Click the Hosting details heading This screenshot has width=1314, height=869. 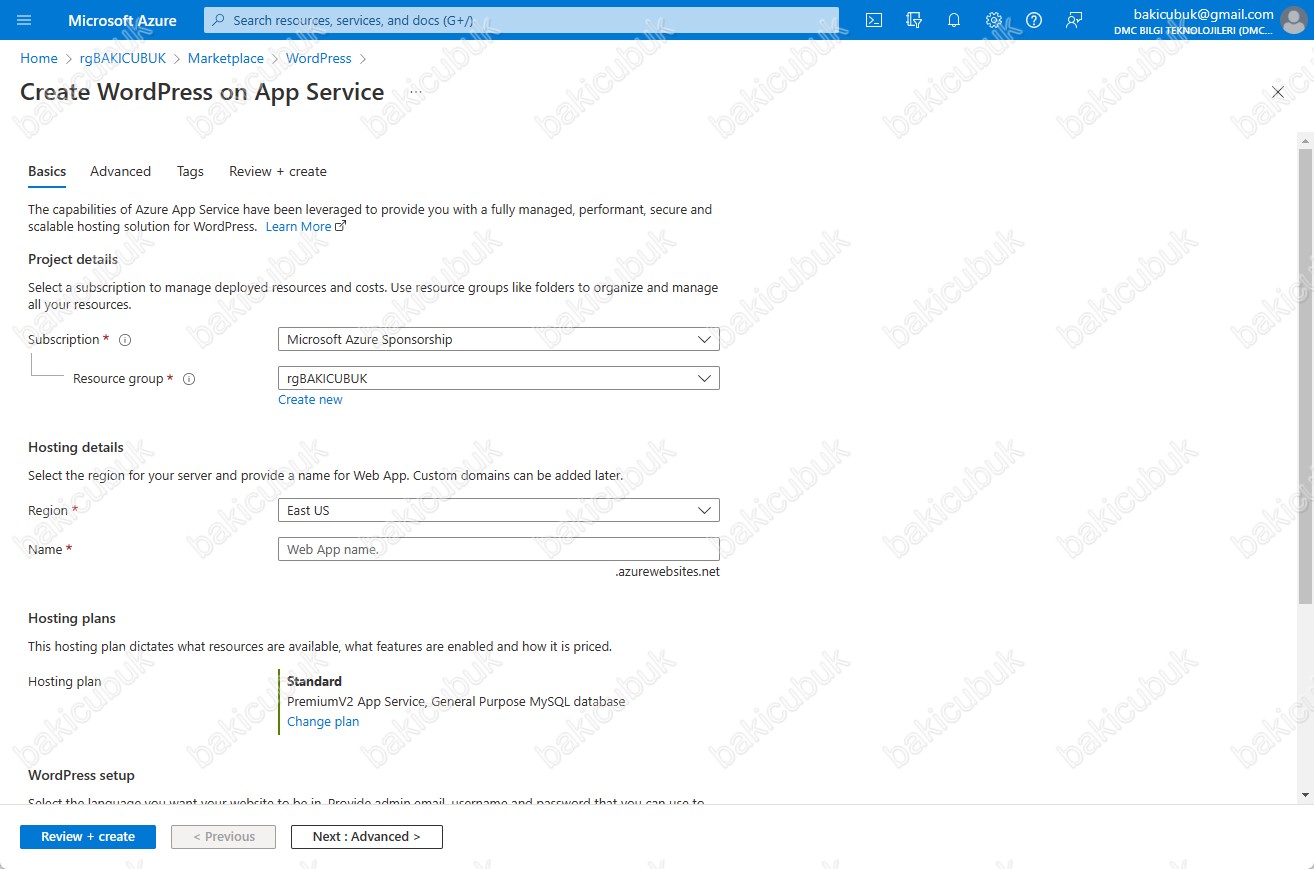pyautogui.click(x=76, y=448)
